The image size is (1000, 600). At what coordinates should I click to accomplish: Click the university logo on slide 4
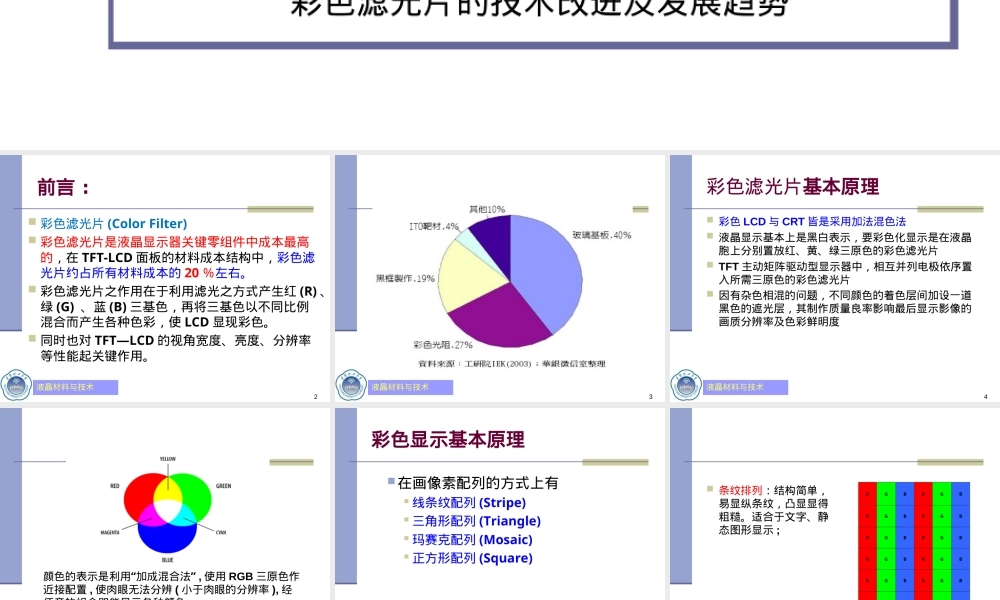[x=686, y=385]
